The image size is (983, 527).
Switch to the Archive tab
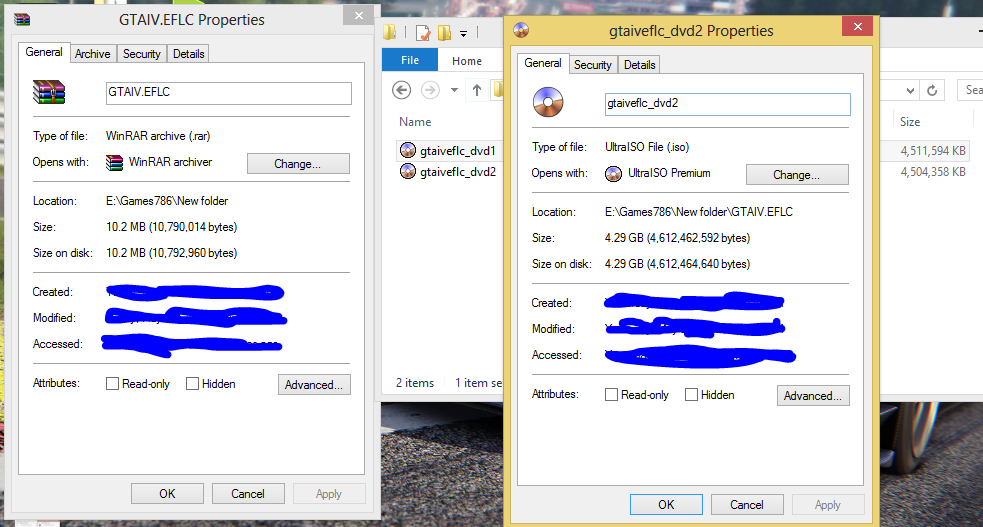(93, 54)
